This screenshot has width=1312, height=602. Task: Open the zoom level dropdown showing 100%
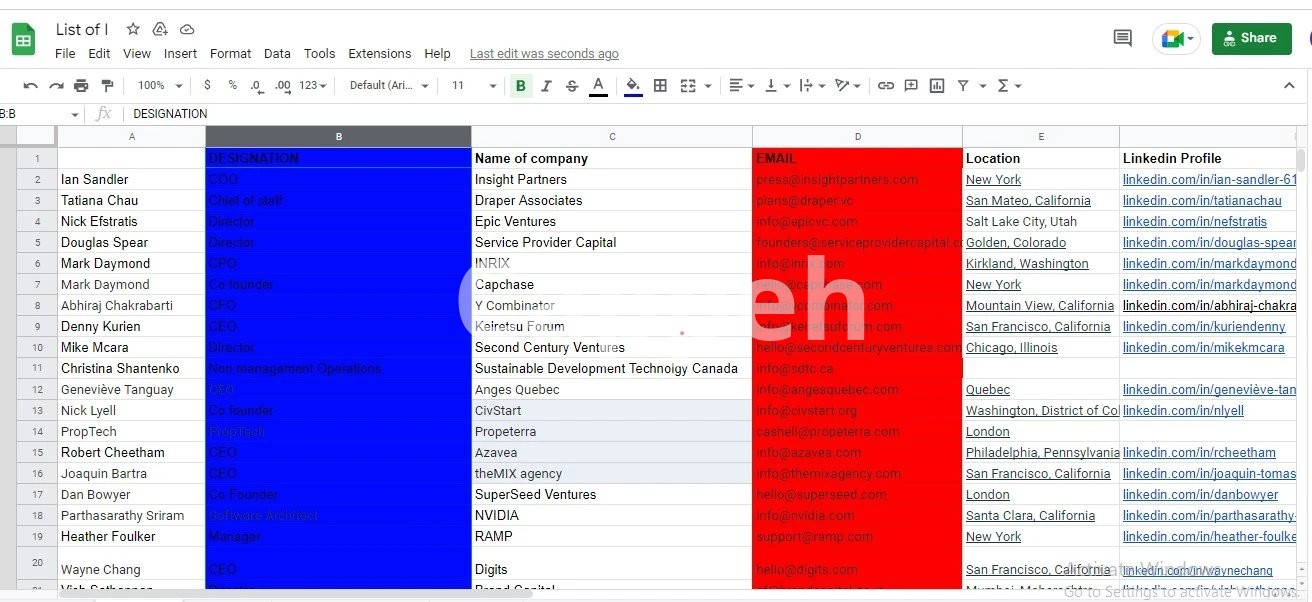tap(160, 86)
